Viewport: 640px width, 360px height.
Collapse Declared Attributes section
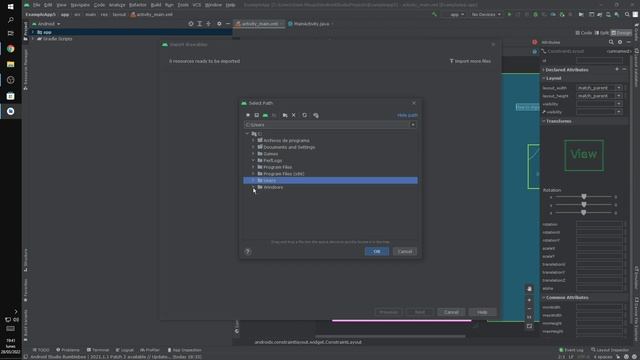[x=544, y=70]
